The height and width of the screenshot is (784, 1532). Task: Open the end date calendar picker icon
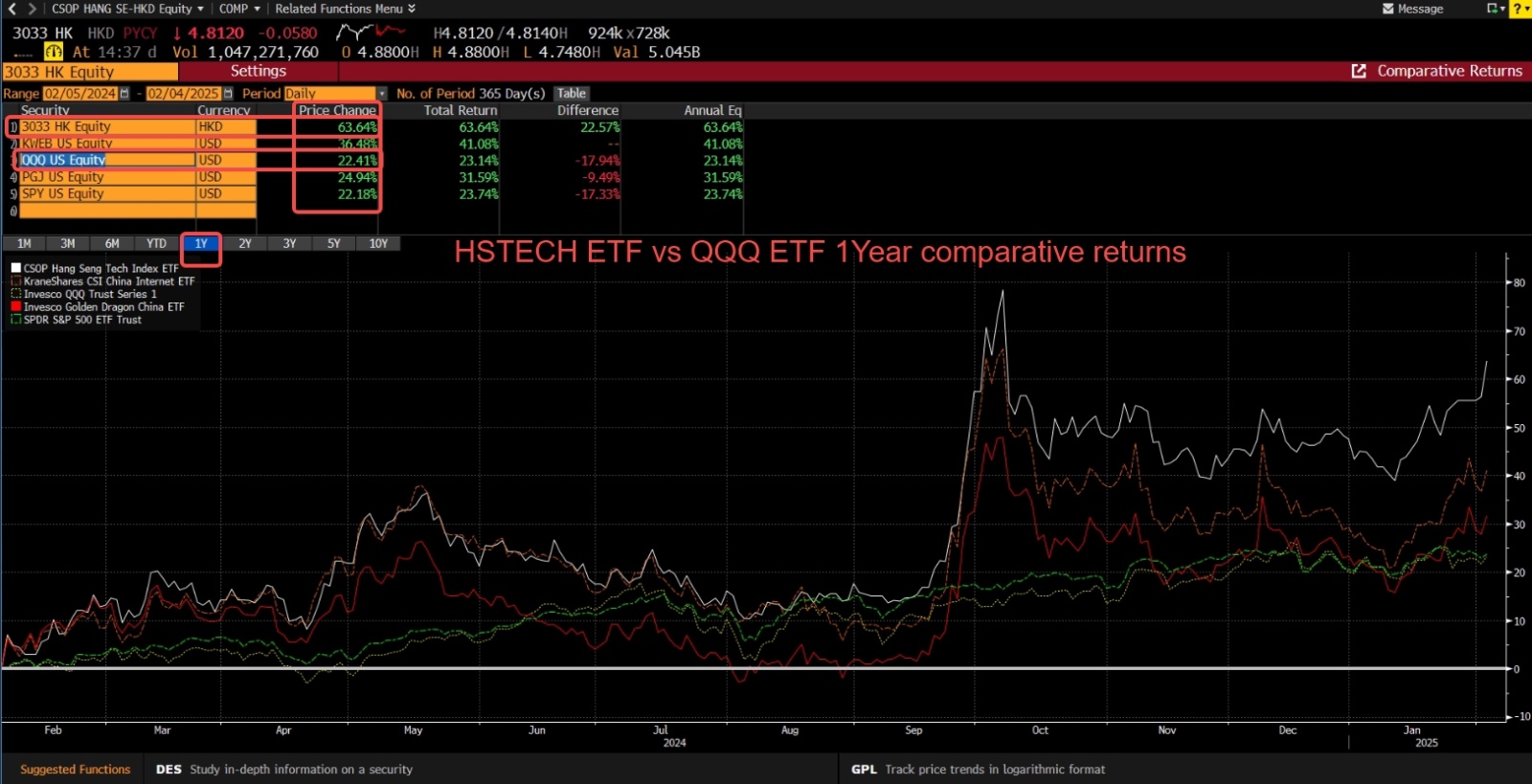click(228, 94)
